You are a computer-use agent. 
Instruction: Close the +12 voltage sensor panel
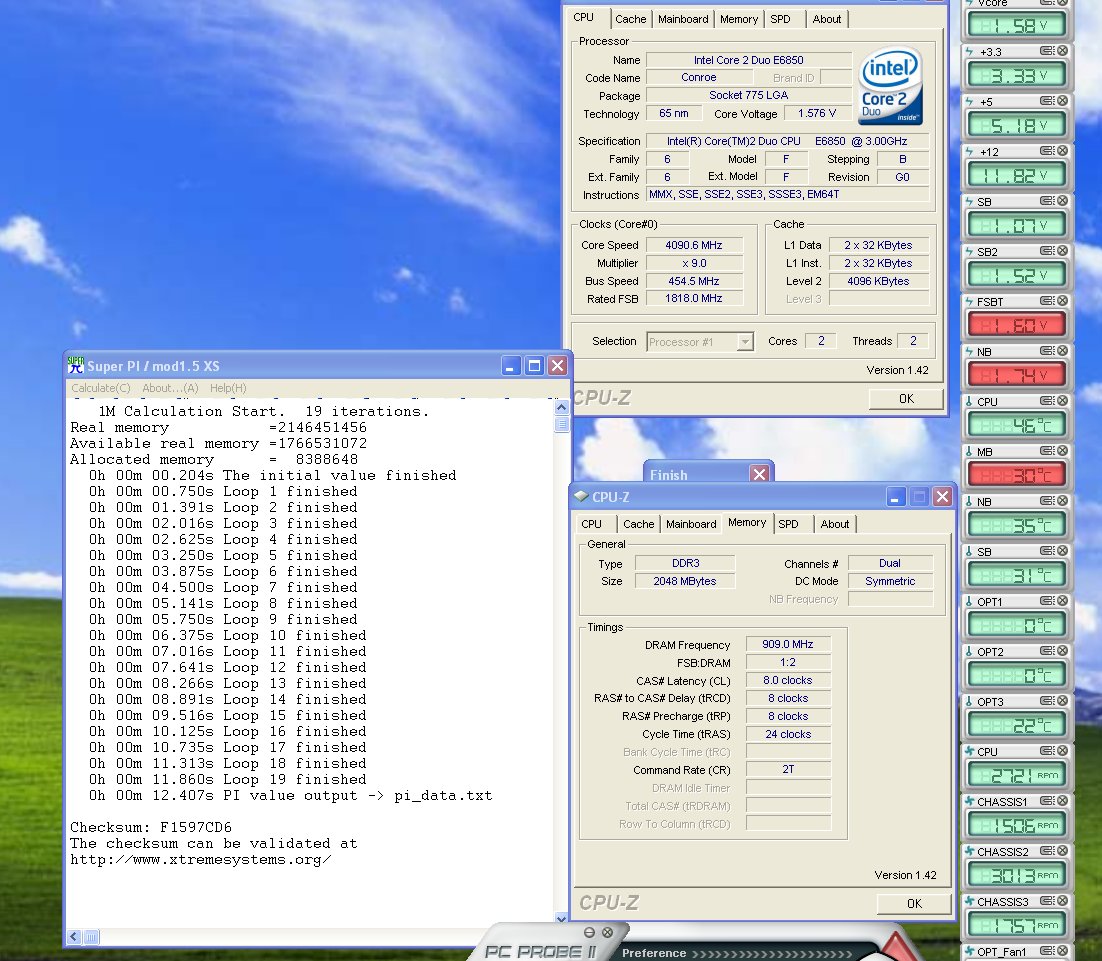[x=1062, y=151]
